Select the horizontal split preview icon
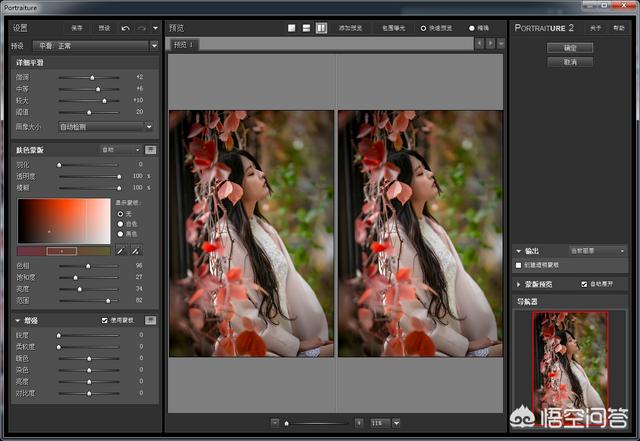This screenshot has height=441, width=640. 305,28
